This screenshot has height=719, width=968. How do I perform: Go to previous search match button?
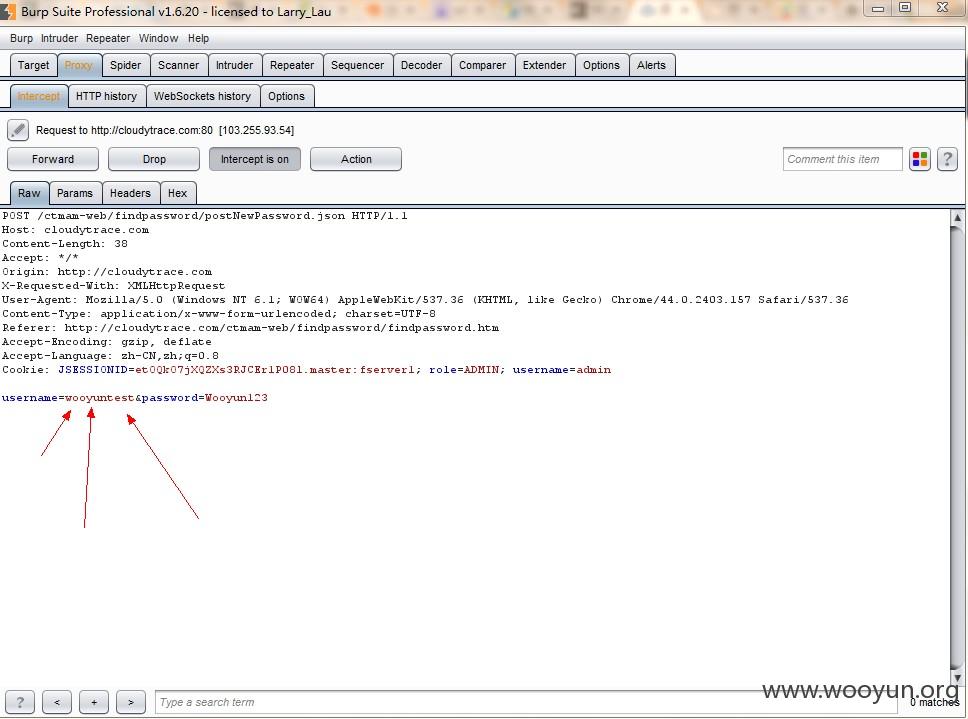pos(57,702)
